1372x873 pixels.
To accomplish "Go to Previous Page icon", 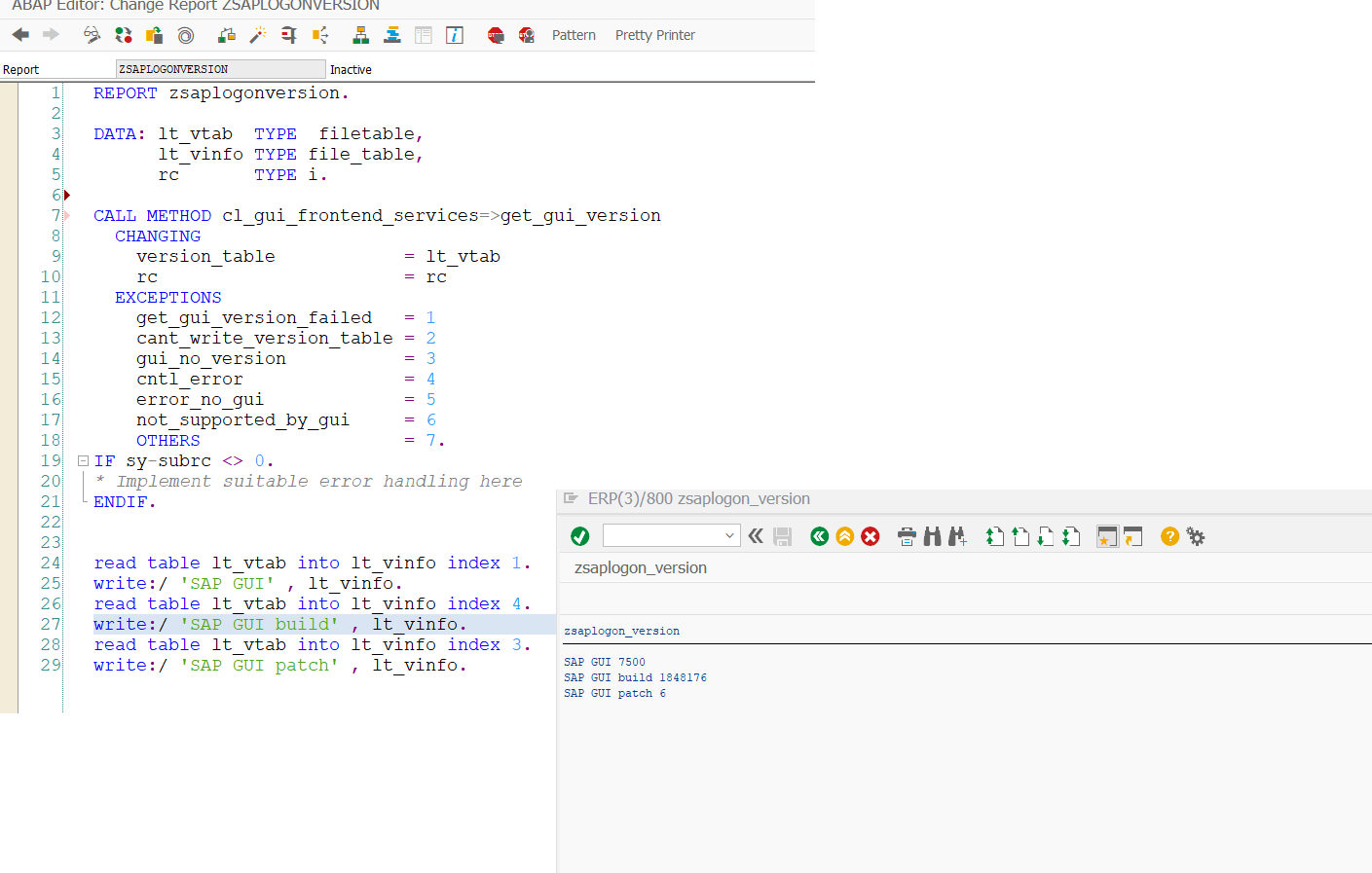I will click(1020, 536).
